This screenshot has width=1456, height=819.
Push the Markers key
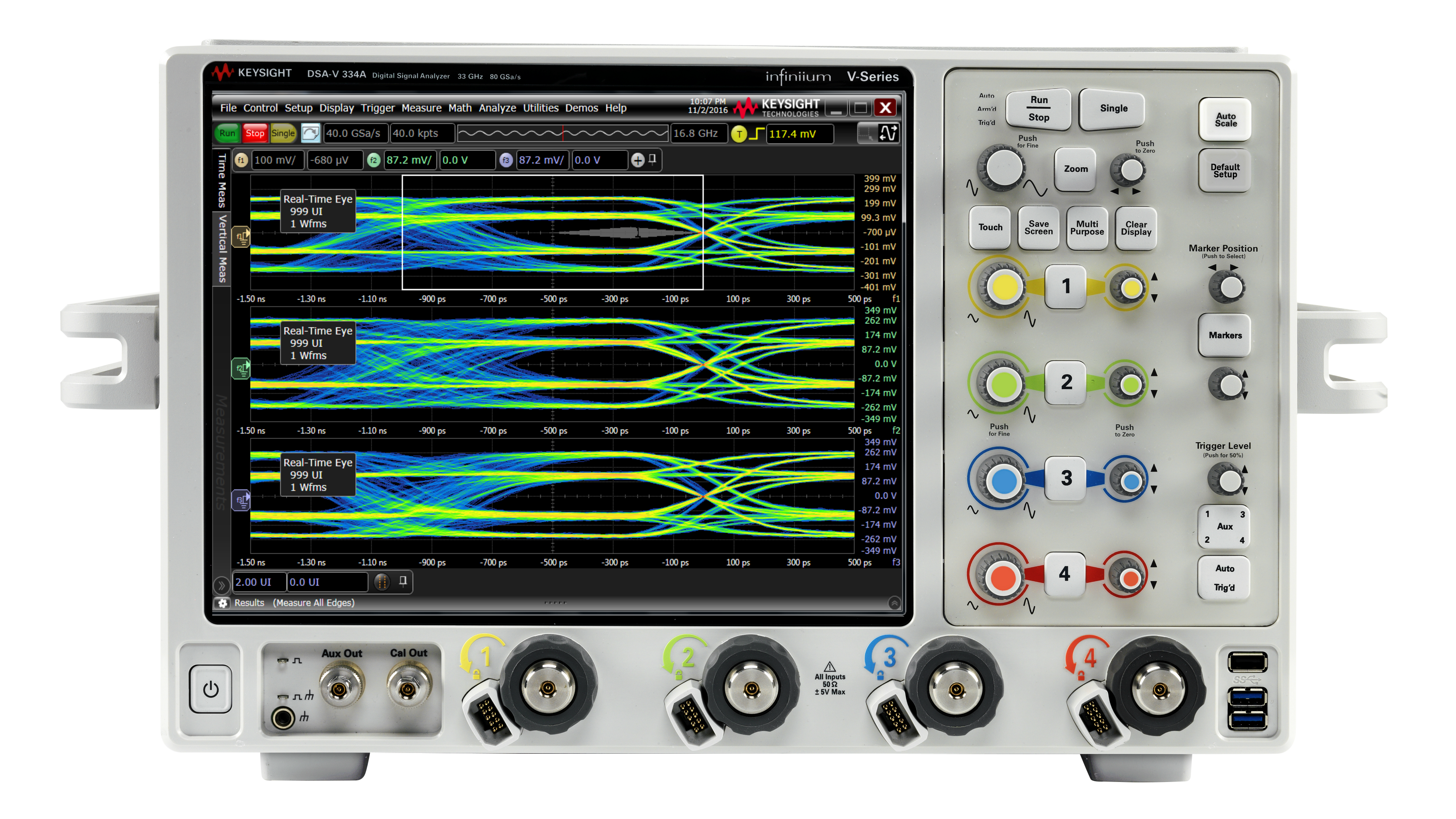1225,335
